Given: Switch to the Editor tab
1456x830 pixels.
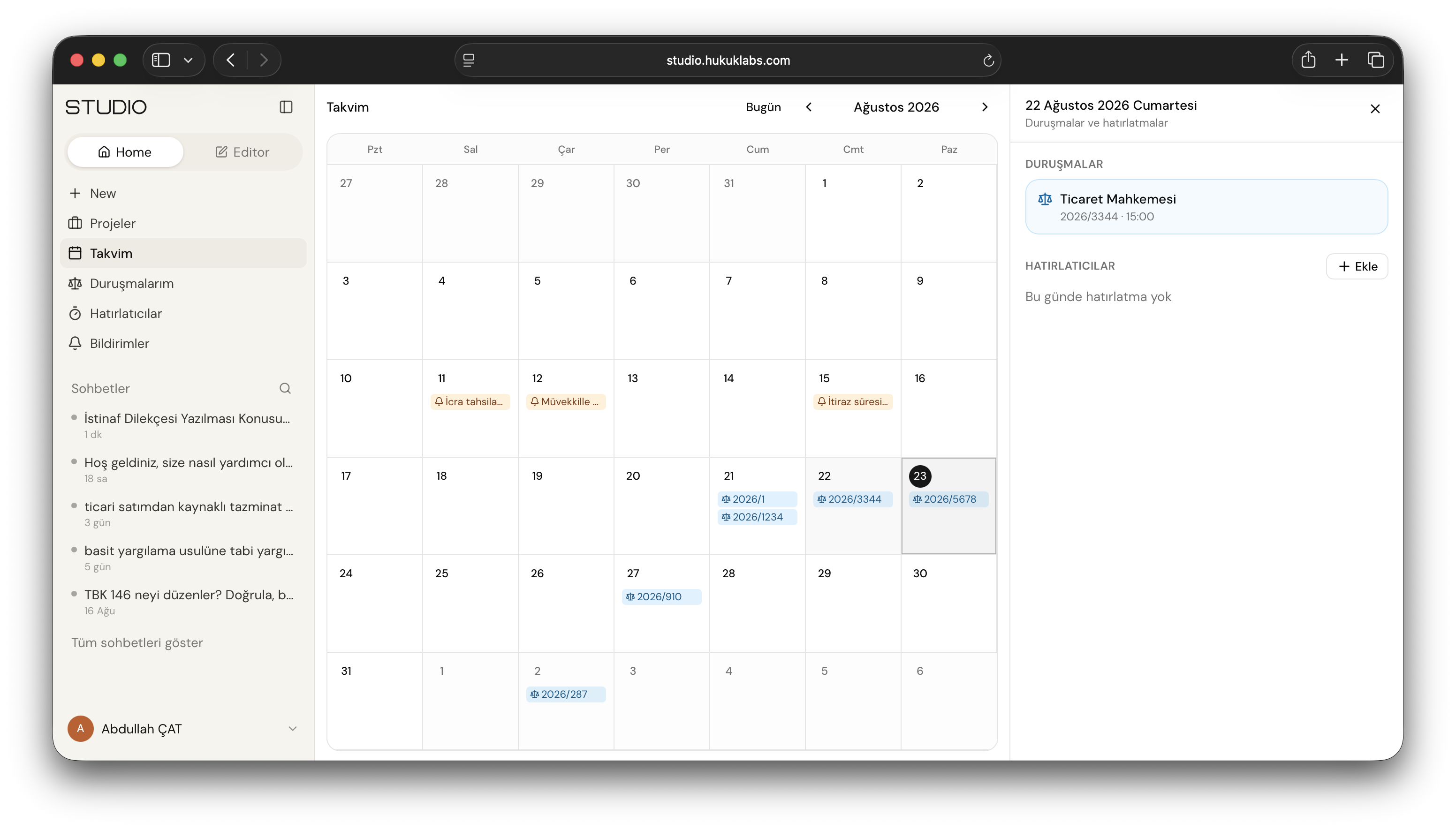Looking at the screenshot, I should tap(243, 151).
